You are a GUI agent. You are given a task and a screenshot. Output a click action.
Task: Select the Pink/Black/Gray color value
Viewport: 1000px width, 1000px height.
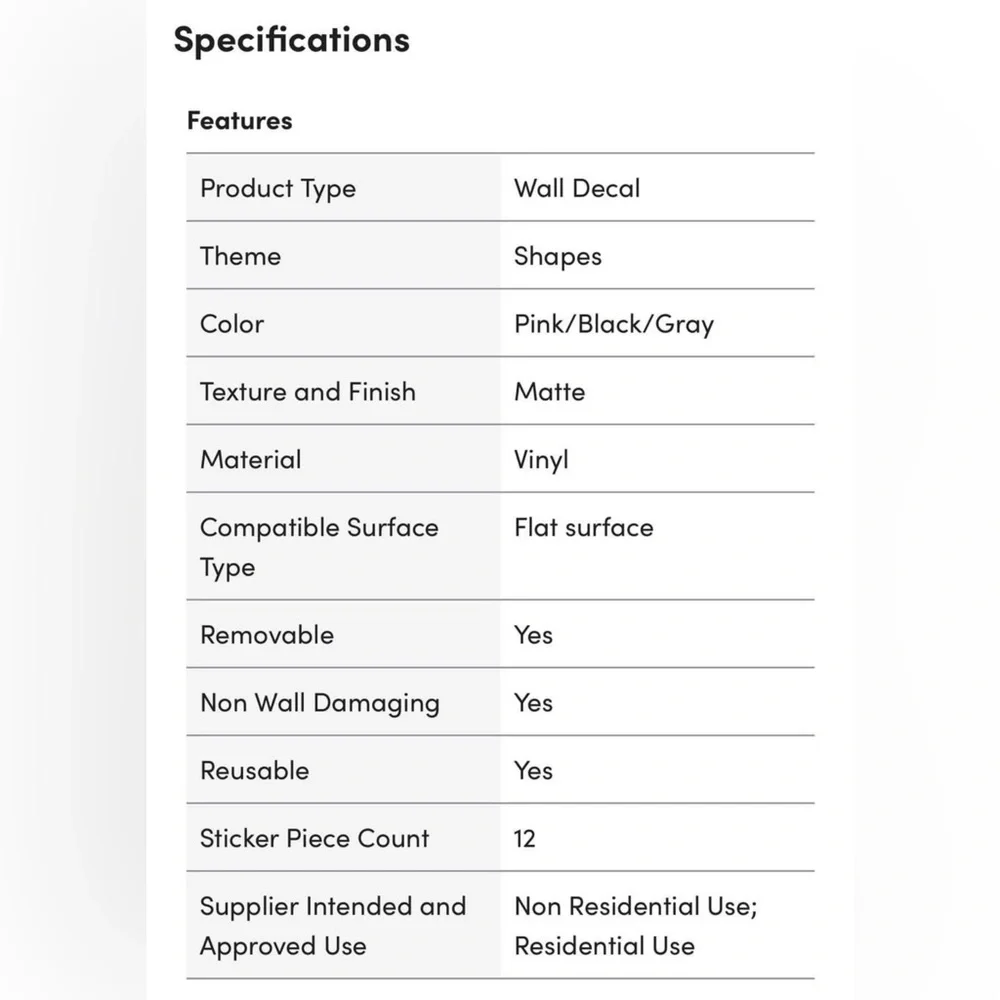pos(614,325)
